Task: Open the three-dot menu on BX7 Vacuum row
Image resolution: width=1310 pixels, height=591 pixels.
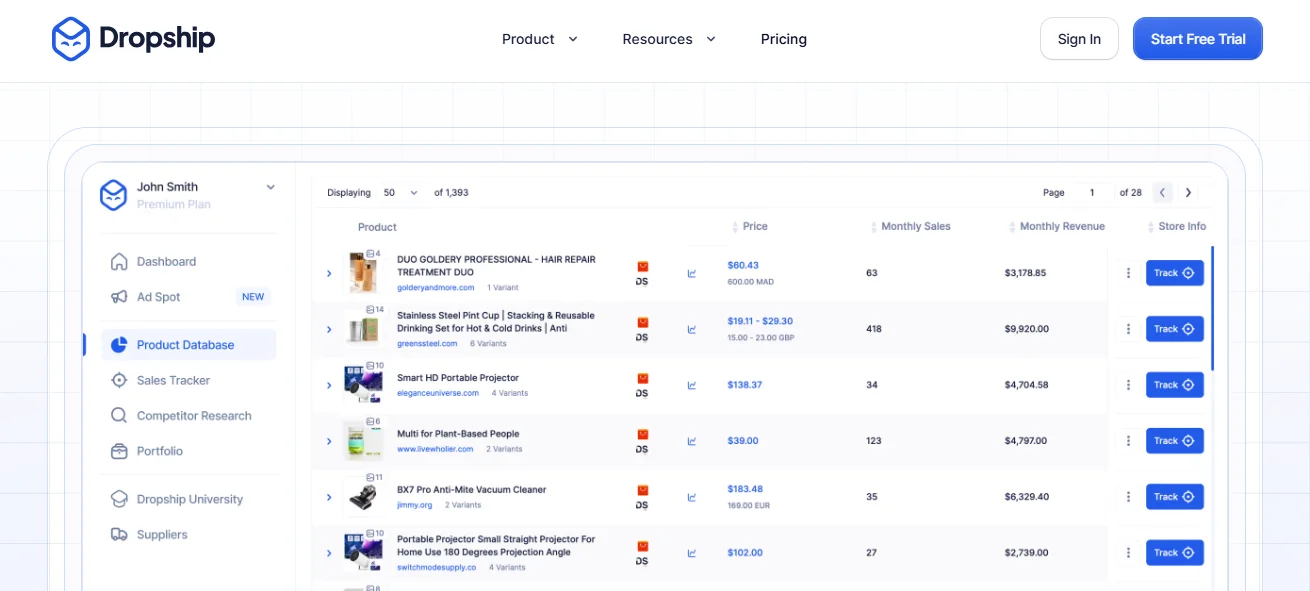Action: [x=1128, y=496]
